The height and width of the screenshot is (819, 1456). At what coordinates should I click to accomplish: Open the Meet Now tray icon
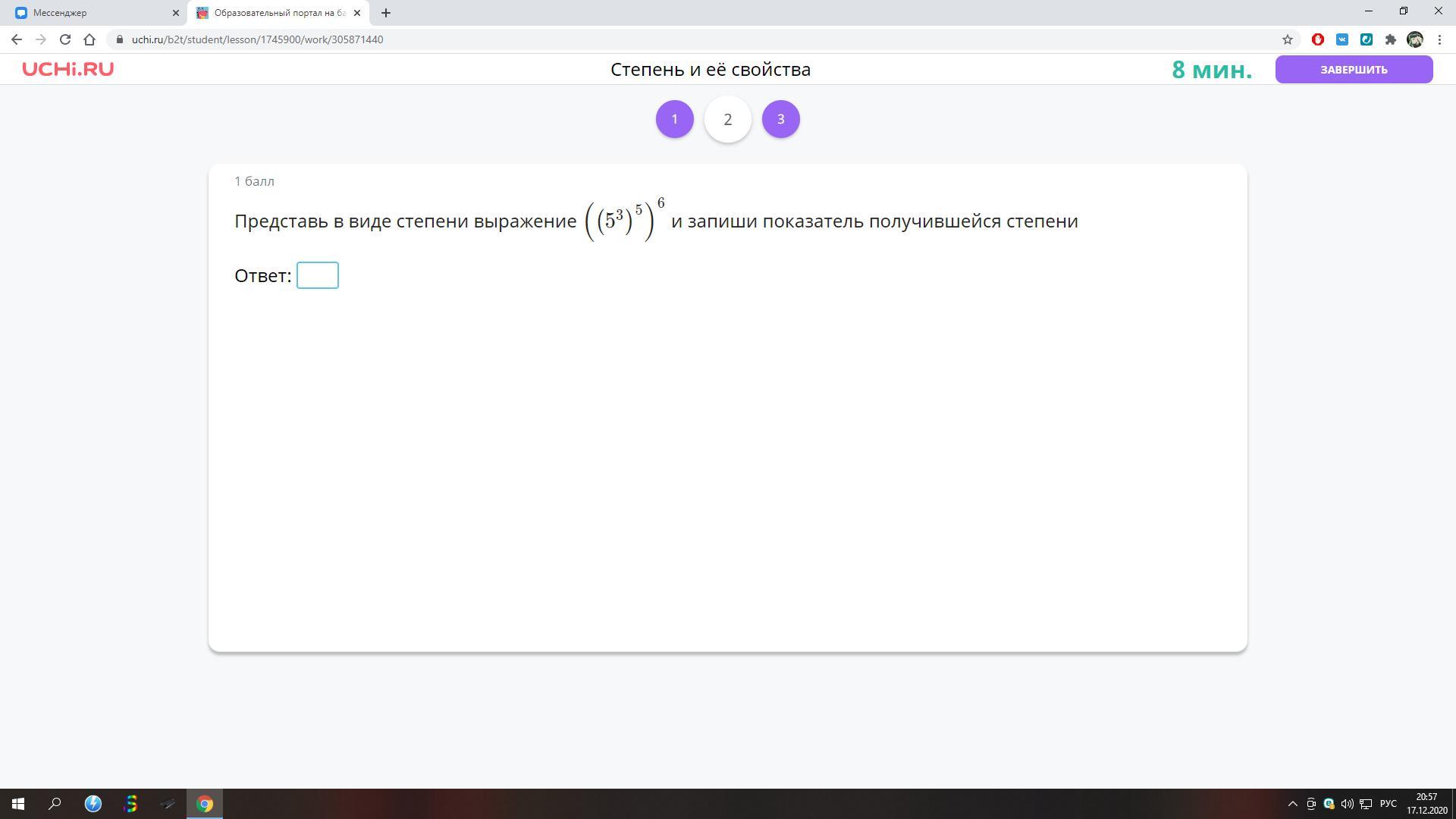coord(1311,804)
